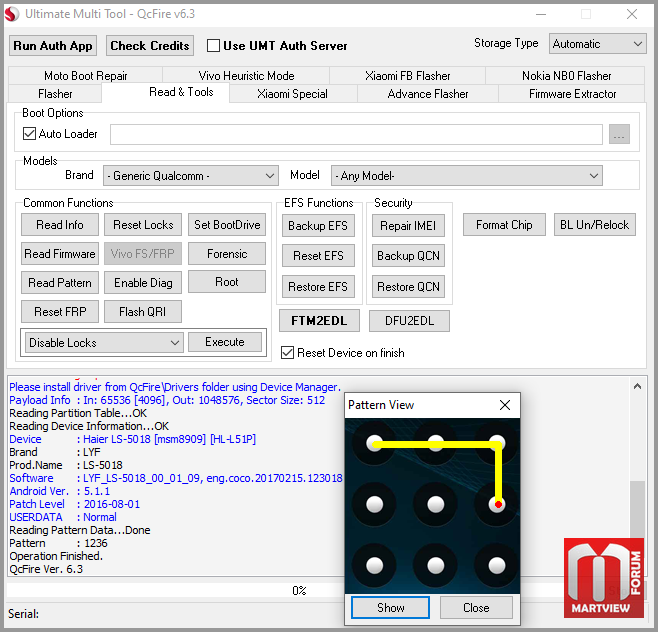Click the Execute button

click(225, 342)
